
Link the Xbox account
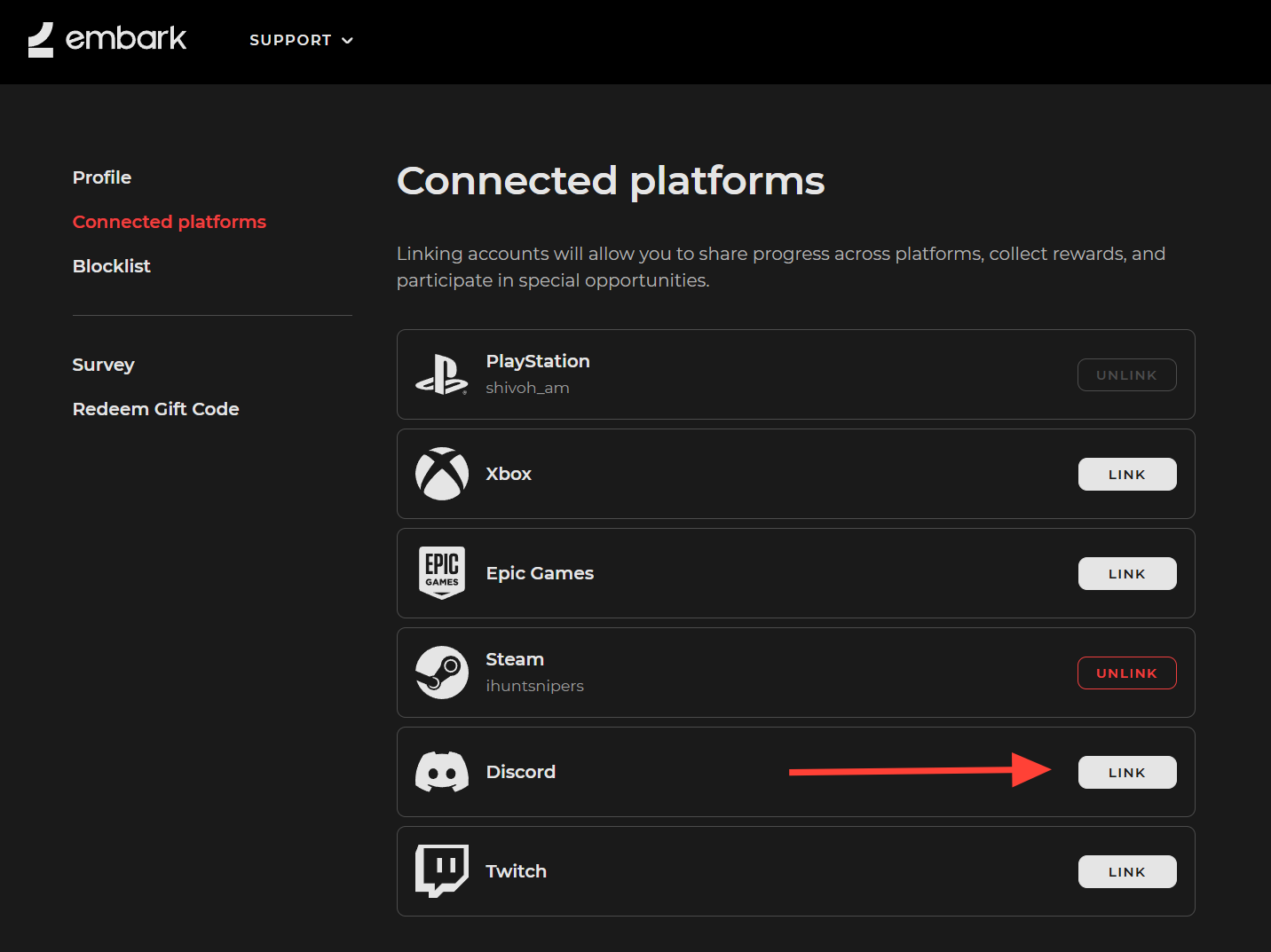[1127, 474]
